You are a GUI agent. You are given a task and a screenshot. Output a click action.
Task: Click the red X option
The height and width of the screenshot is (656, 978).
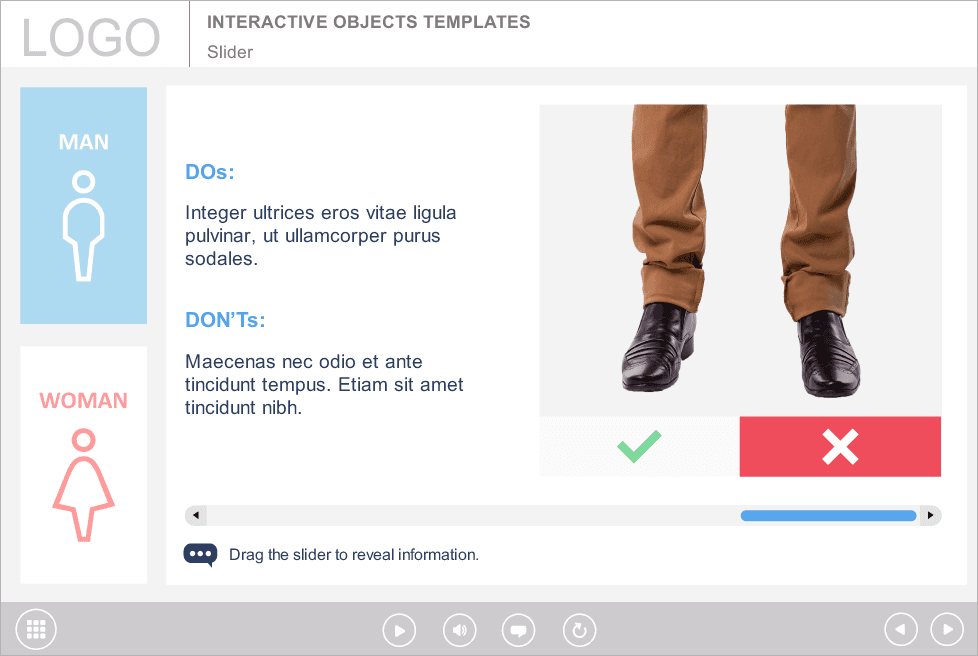tap(840, 446)
